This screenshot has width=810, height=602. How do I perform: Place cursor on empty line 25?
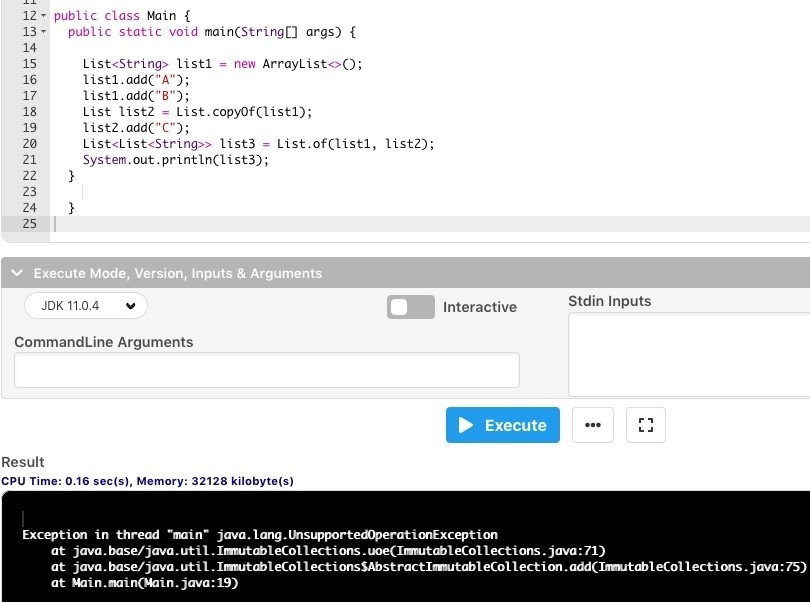200,224
